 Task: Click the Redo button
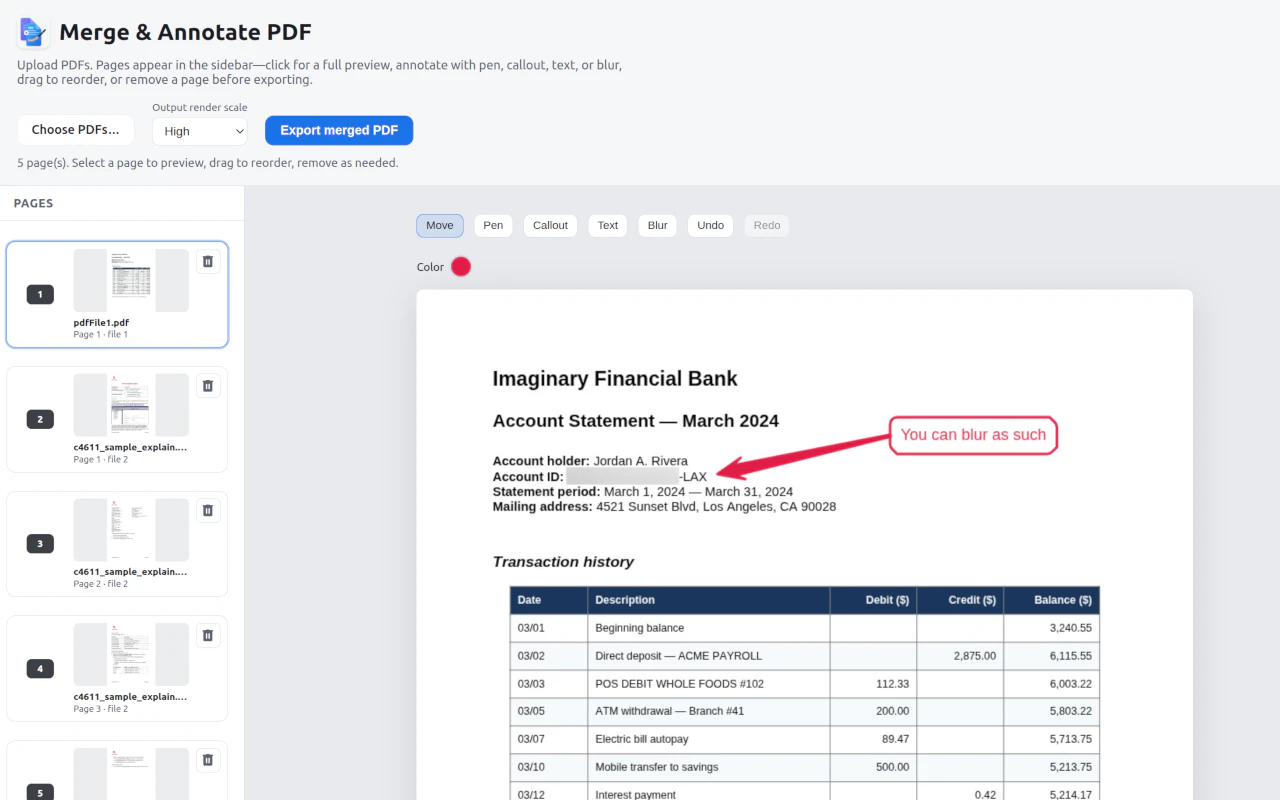coord(766,225)
